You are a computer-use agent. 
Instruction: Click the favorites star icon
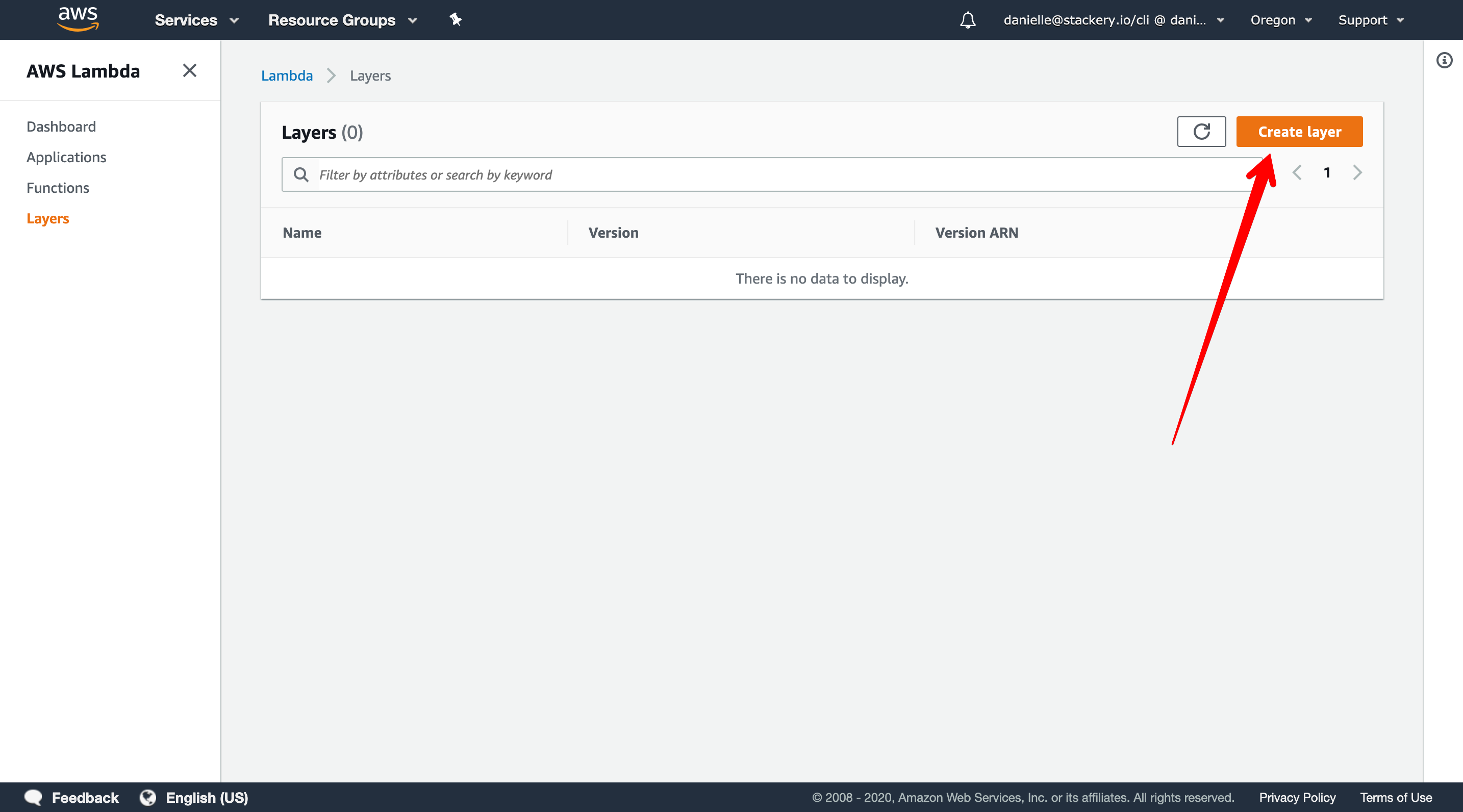(455, 19)
